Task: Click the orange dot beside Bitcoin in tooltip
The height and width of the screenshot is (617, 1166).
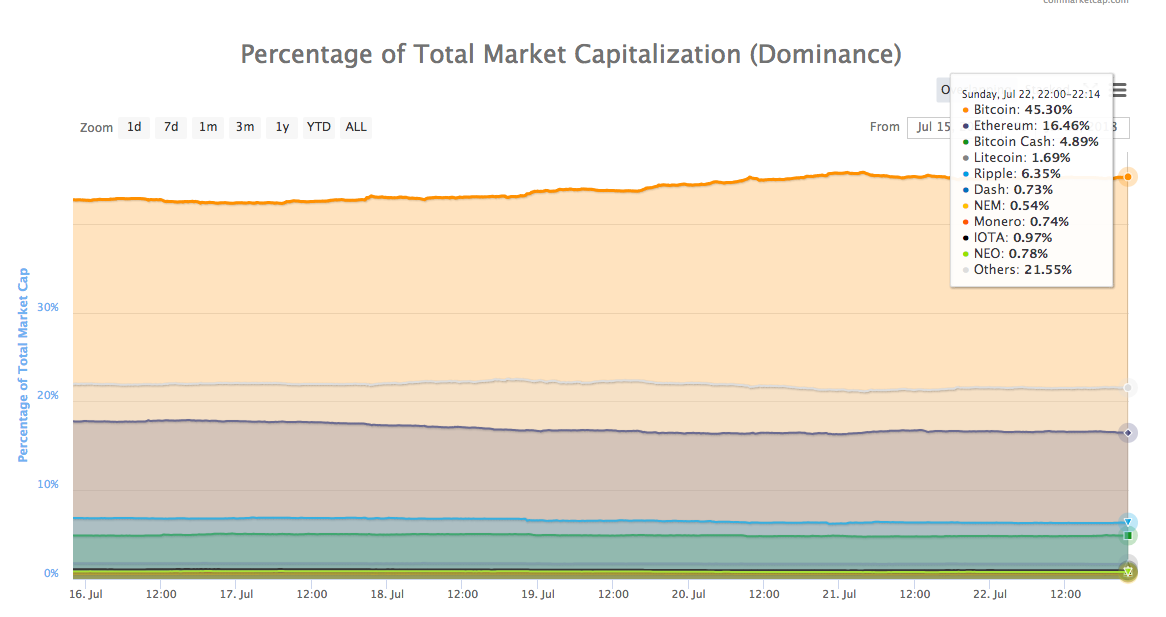Action: (966, 109)
